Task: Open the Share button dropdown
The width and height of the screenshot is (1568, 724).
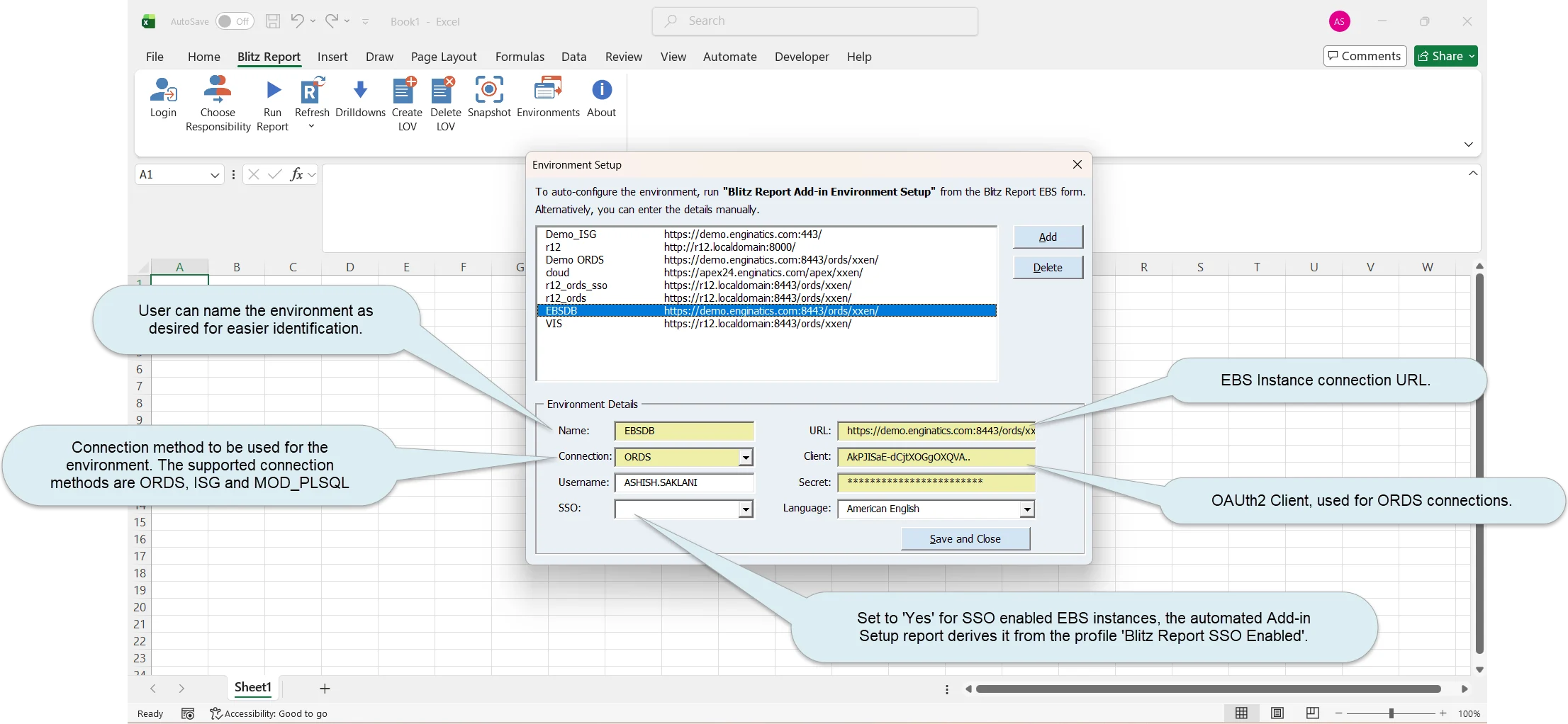Action: pyautogui.click(x=1472, y=56)
